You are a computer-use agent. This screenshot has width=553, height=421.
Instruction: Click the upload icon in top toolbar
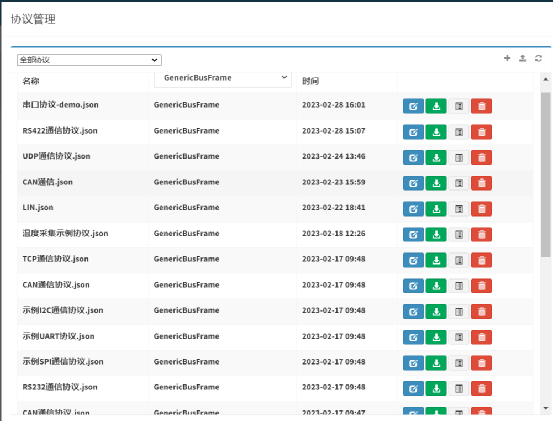[523, 58]
